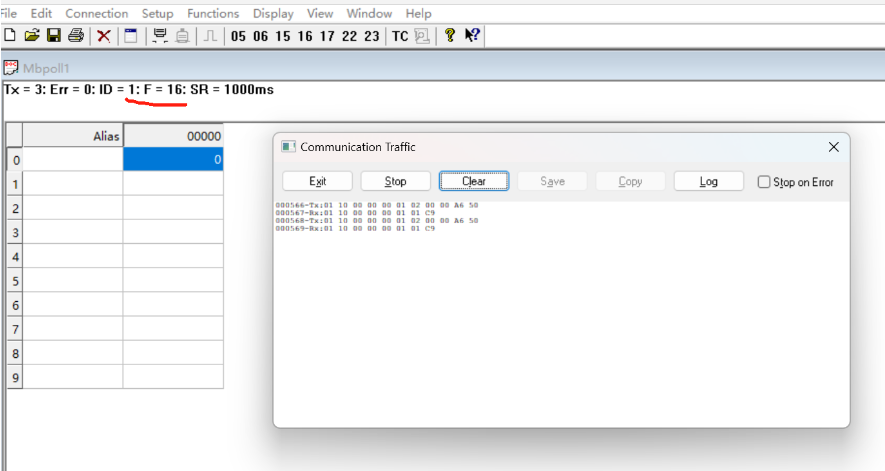885x471 pixels.
Task: Click traffic line starting with 000566-Tx
Action: coord(377,205)
